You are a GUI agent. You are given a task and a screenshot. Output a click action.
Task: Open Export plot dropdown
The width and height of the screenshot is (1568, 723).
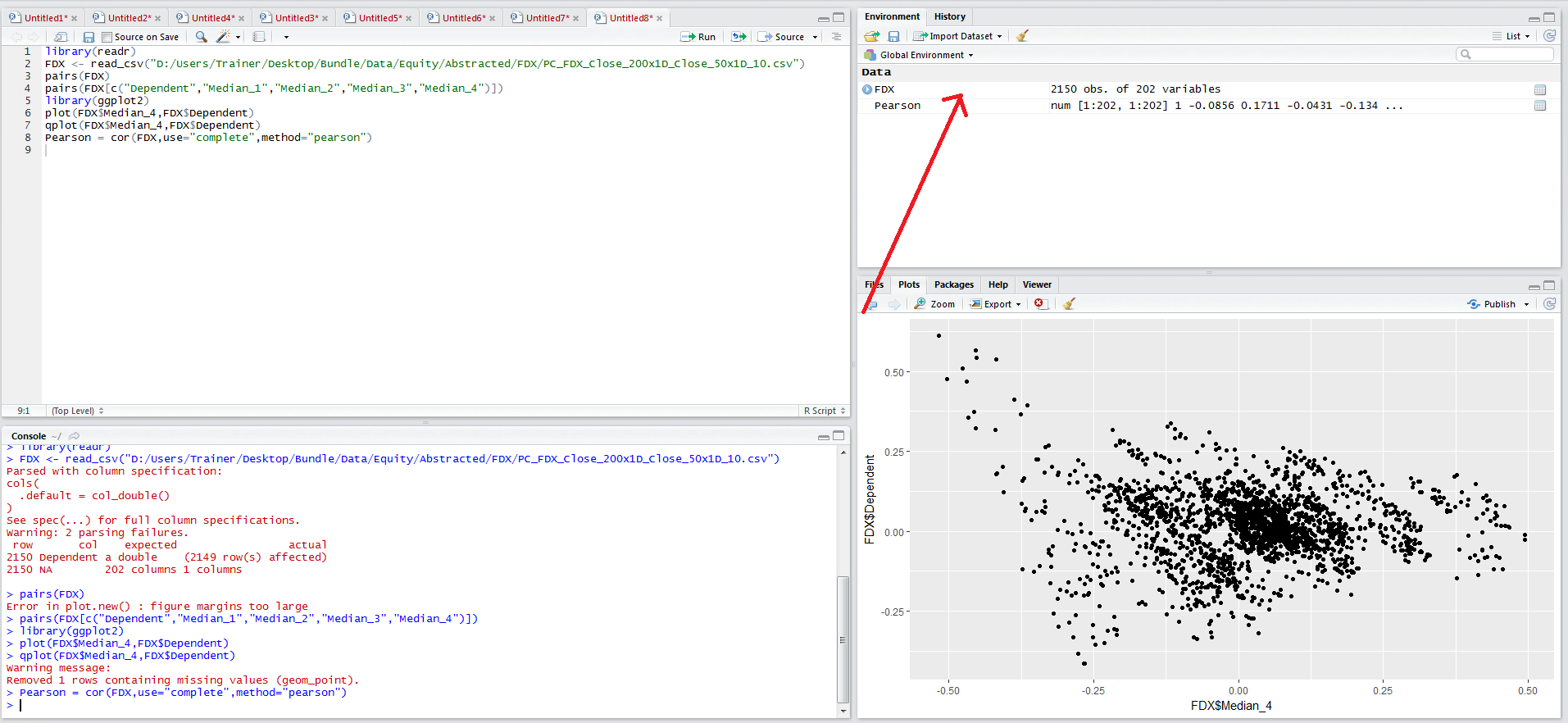pos(996,304)
